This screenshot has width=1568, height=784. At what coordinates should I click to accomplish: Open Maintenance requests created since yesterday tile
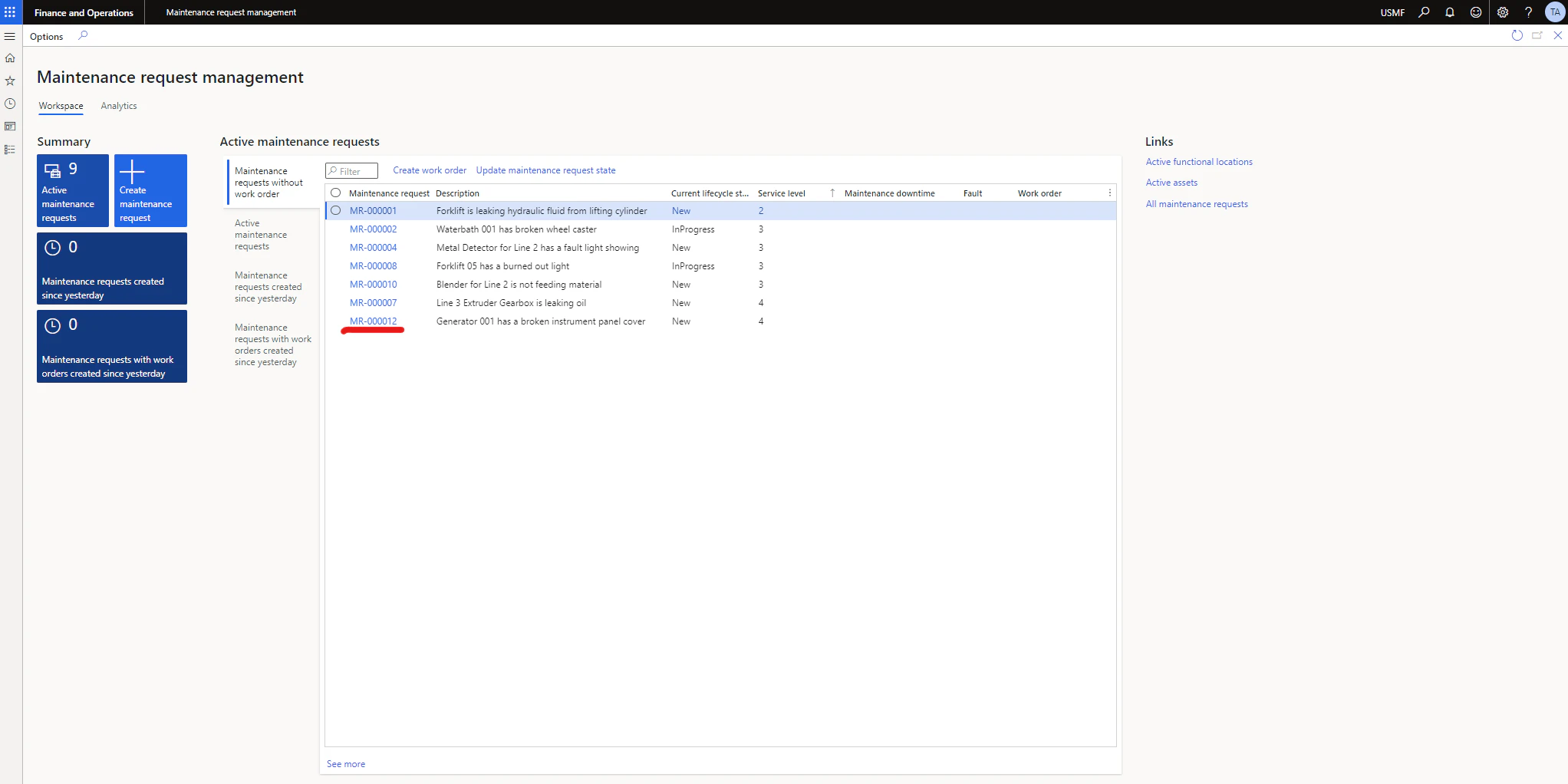112,268
